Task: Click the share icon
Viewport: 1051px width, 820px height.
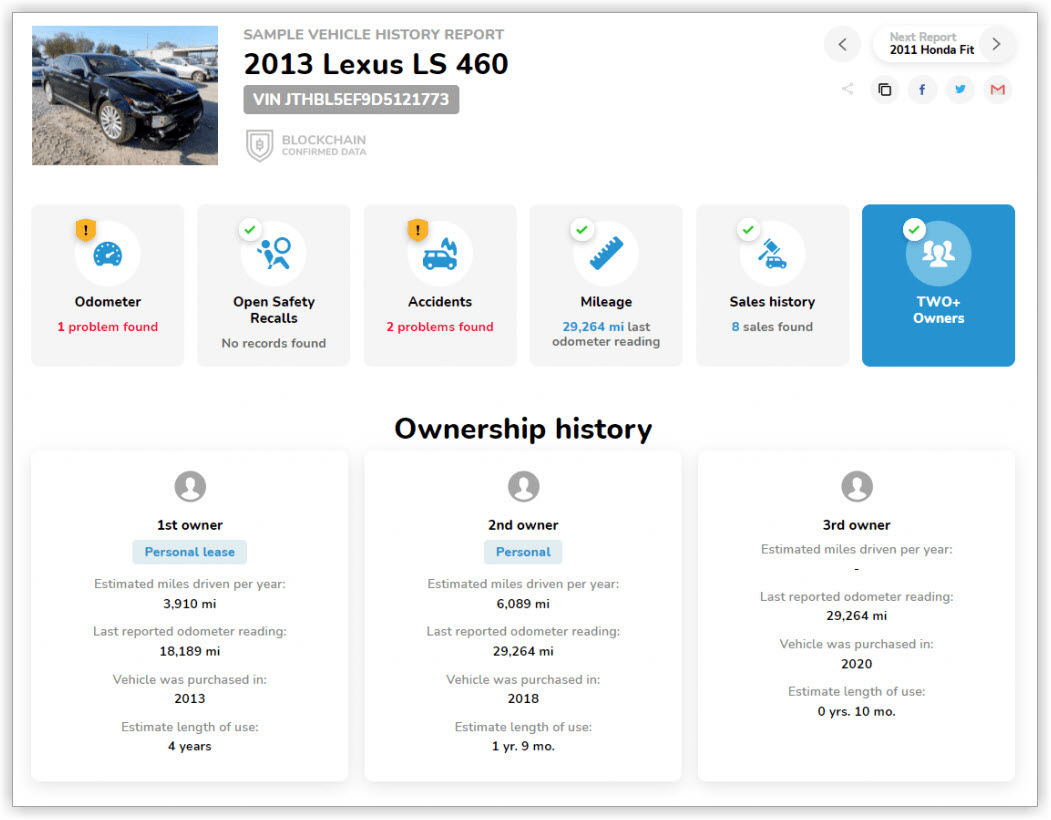Action: (x=847, y=89)
